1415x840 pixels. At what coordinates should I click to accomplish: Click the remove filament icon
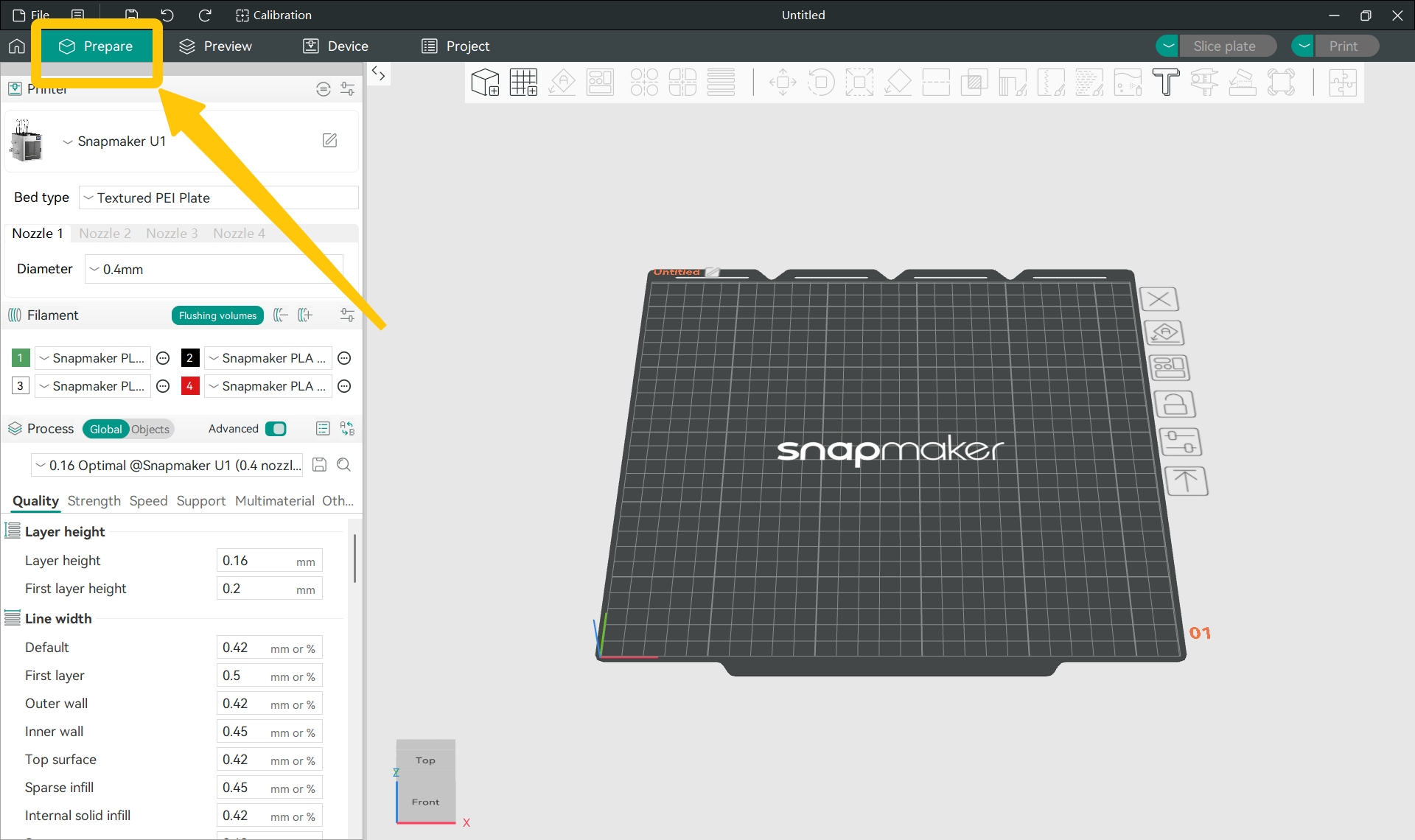coord(281,315)
